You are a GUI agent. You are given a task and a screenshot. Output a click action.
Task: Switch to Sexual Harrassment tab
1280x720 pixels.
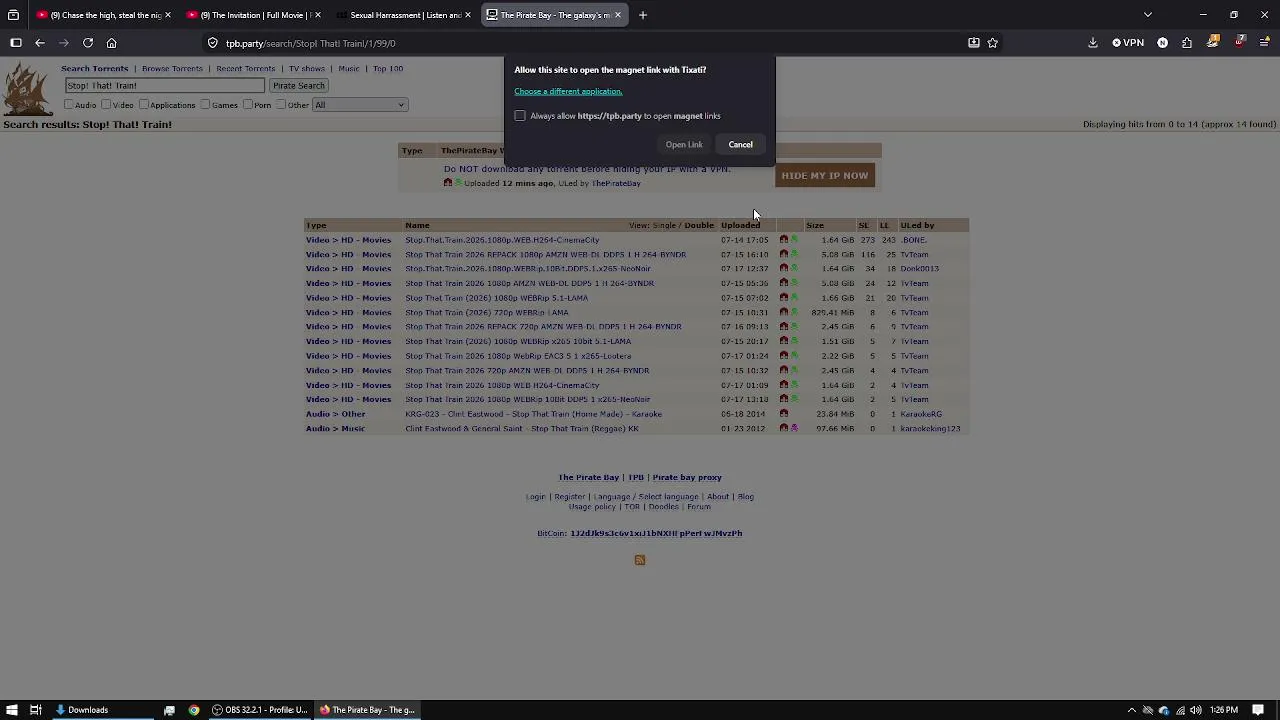[404, 15]
